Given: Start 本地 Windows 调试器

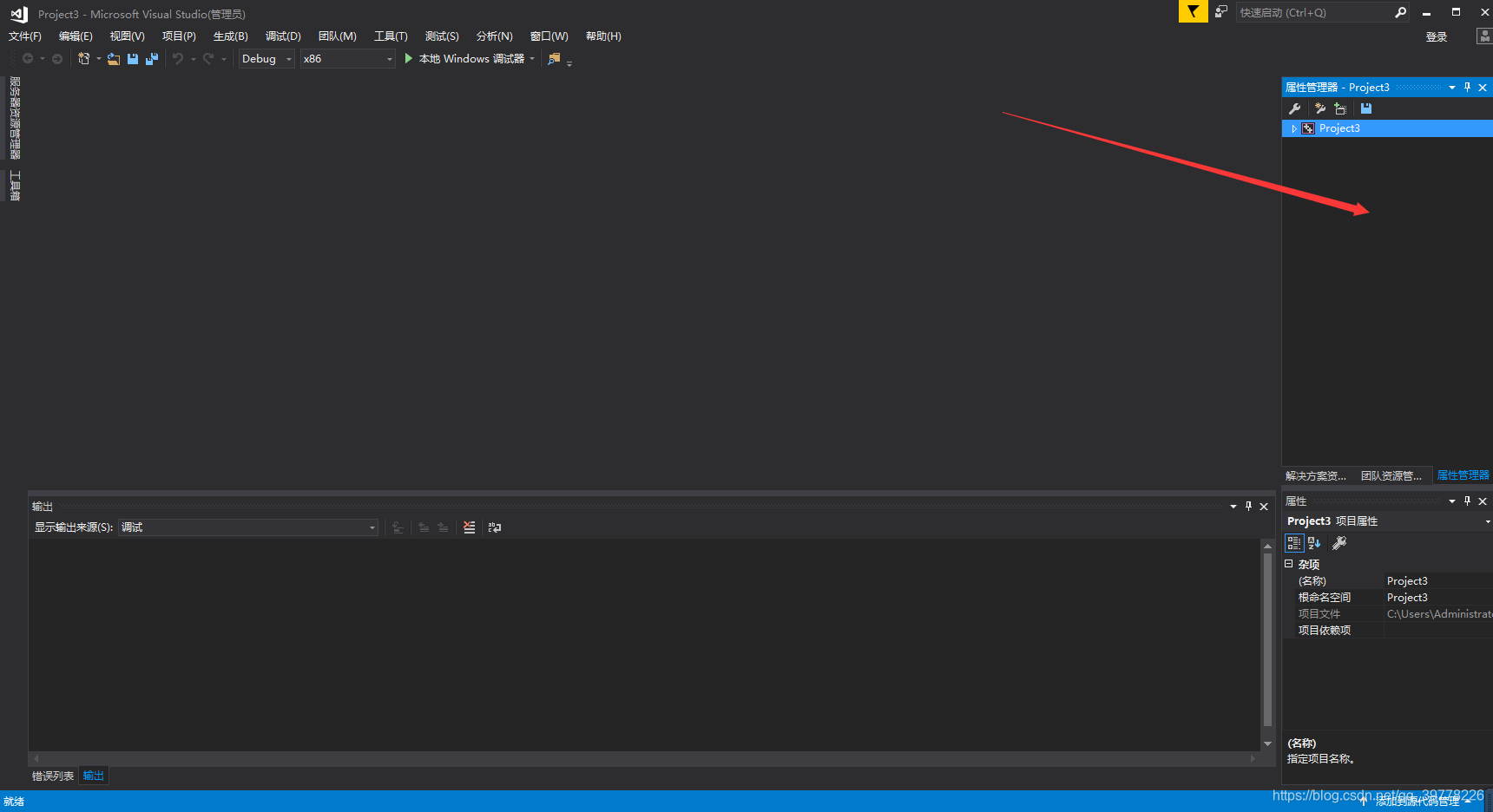Looking at the screenshot, I should pos(464,59).
